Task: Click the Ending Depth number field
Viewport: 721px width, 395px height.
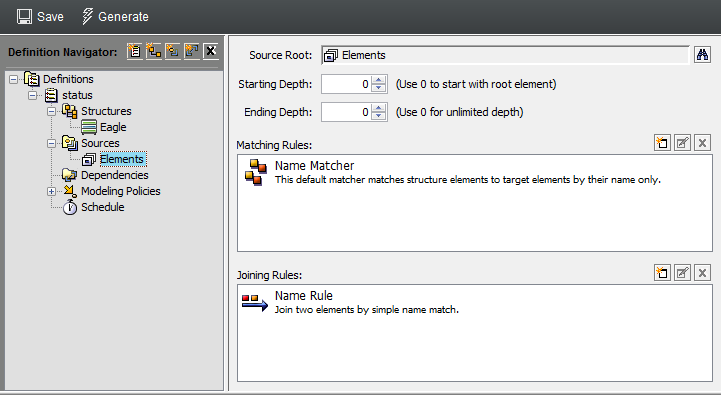Action: (346, 112)
